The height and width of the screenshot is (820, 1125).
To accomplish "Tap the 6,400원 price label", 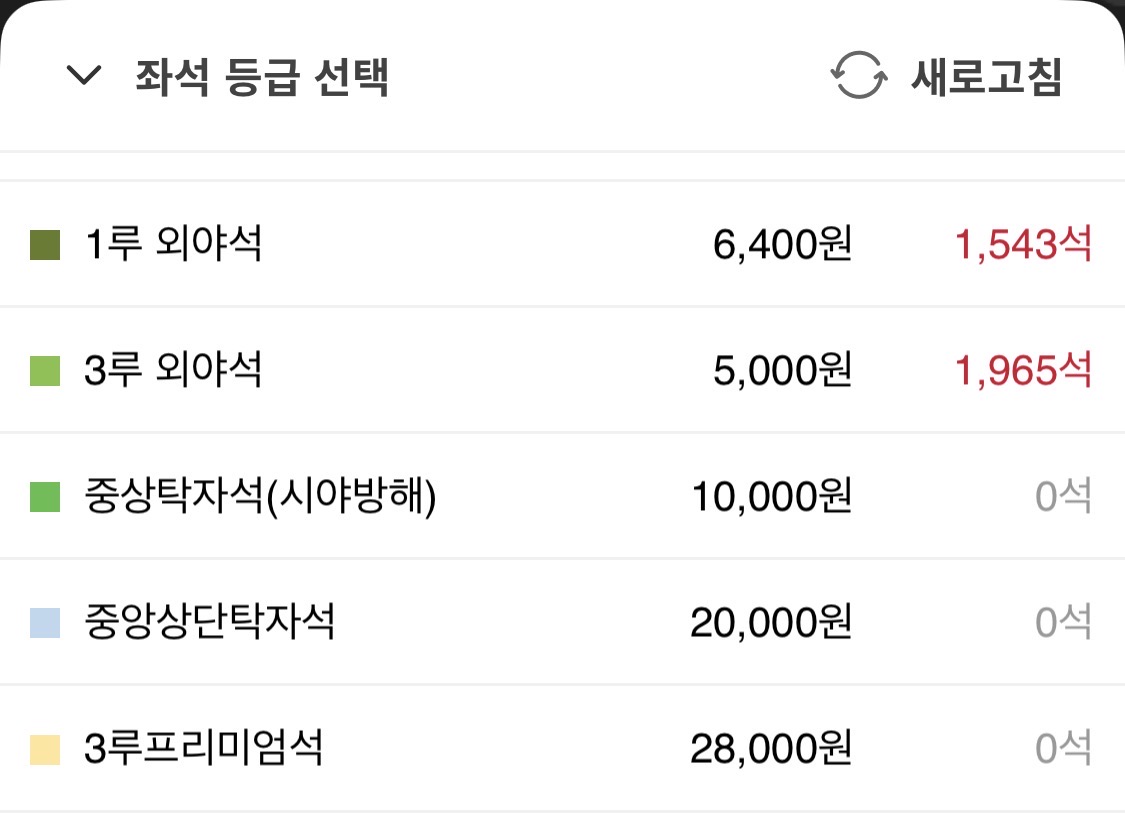I will [782, 245].
